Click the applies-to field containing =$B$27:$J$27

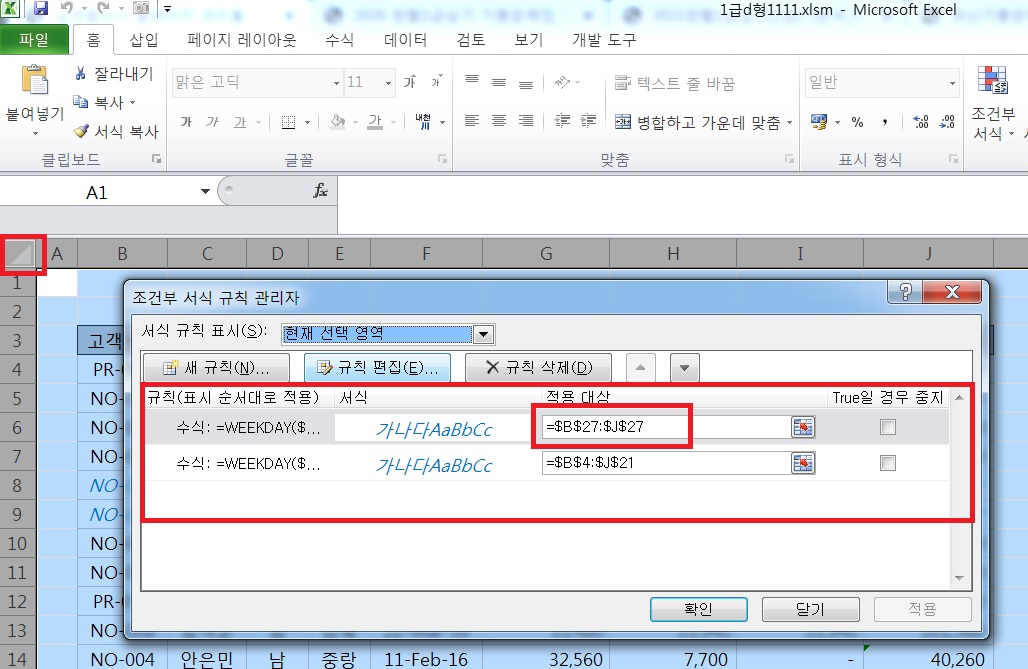point(664,427)
